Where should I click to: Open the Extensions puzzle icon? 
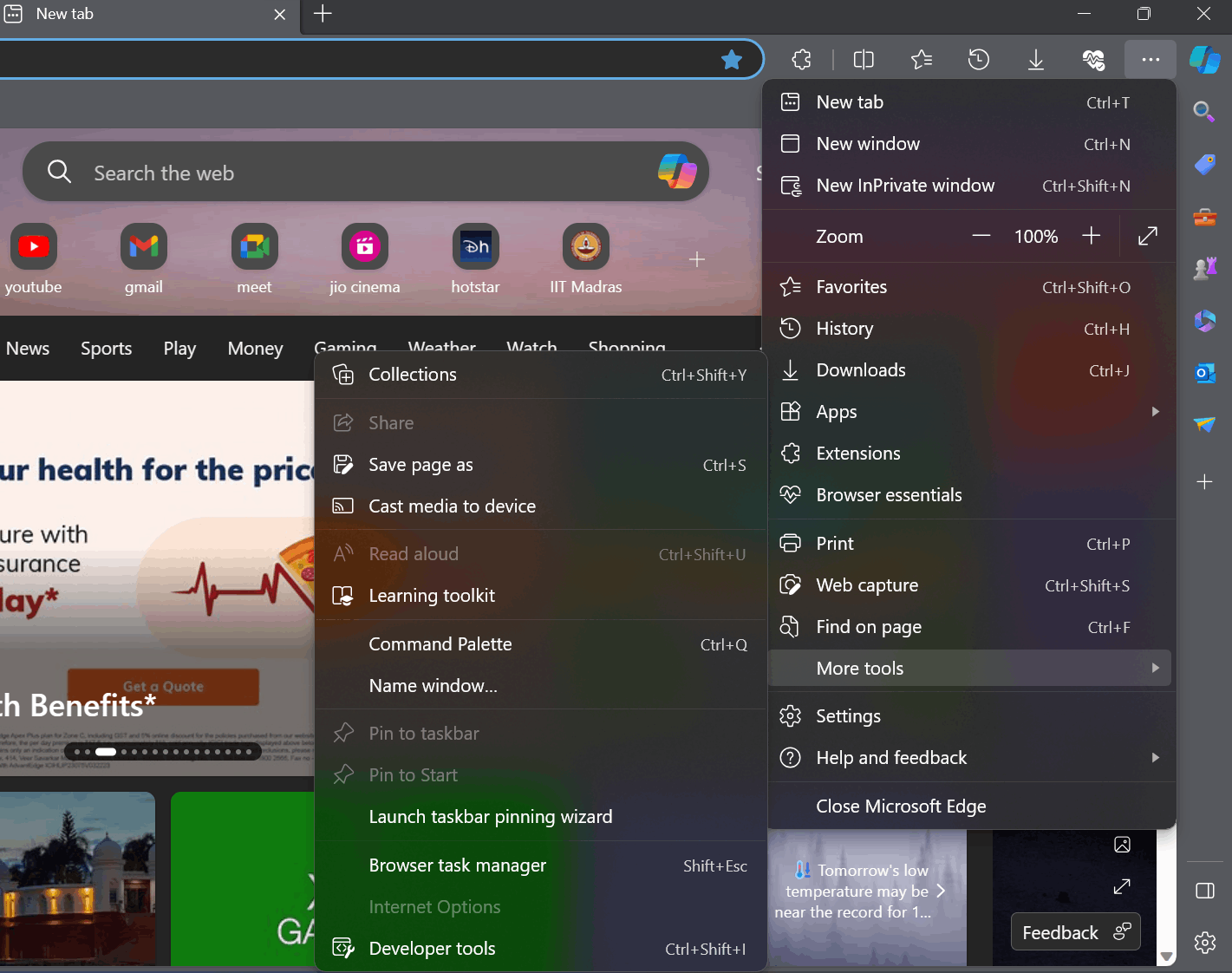[x=800, y=59]
